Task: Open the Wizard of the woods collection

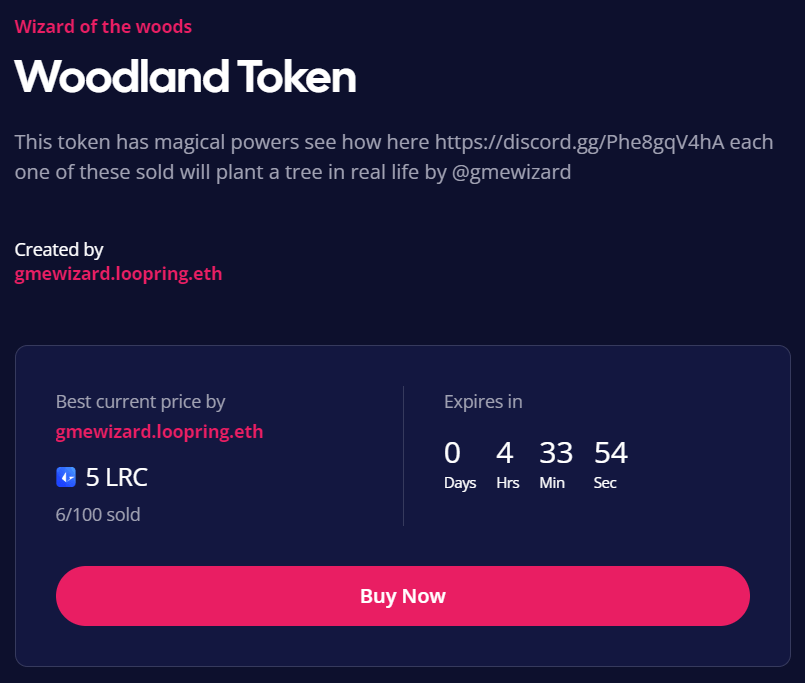Action: coord(103,26)
